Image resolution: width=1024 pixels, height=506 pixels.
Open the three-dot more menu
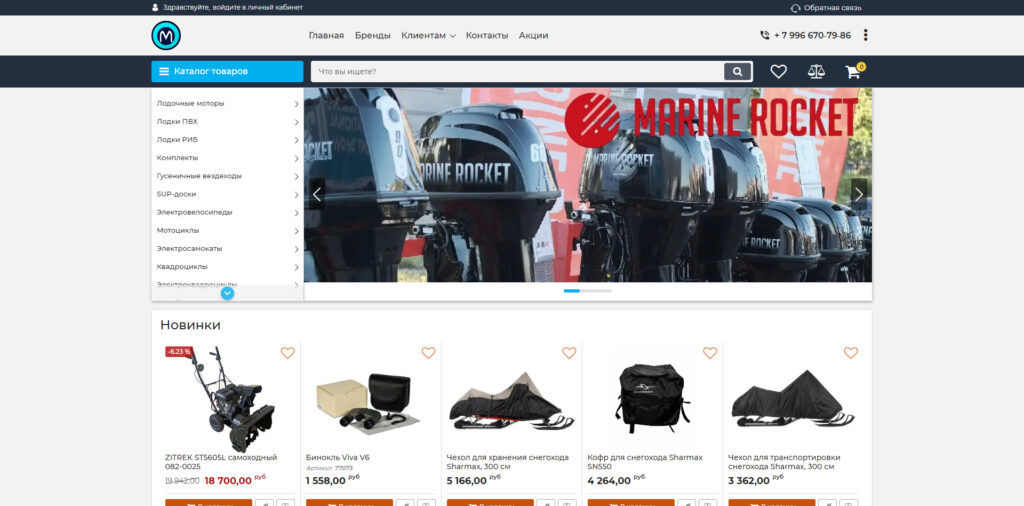865,35
